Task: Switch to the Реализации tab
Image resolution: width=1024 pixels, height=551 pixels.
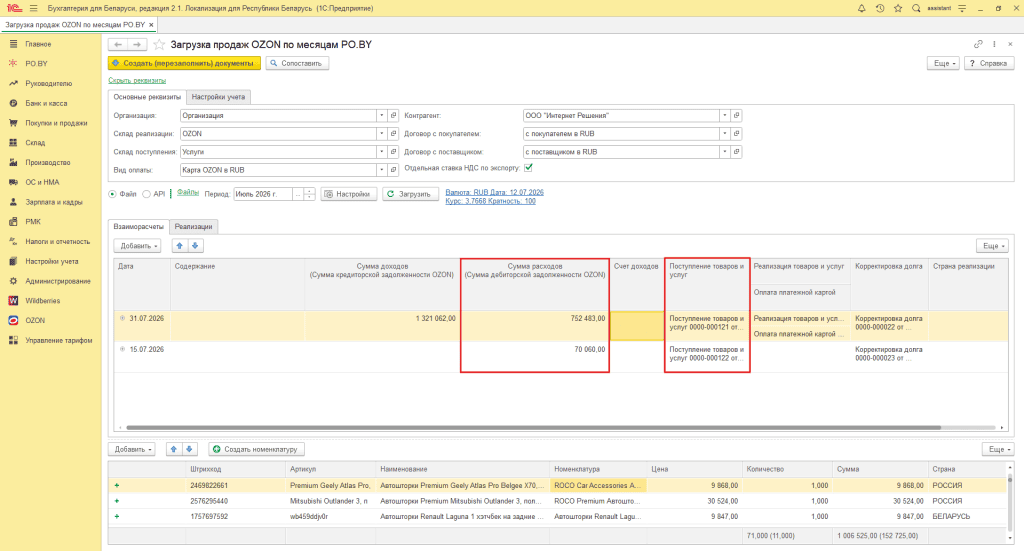Action: (x=193, y=227)
